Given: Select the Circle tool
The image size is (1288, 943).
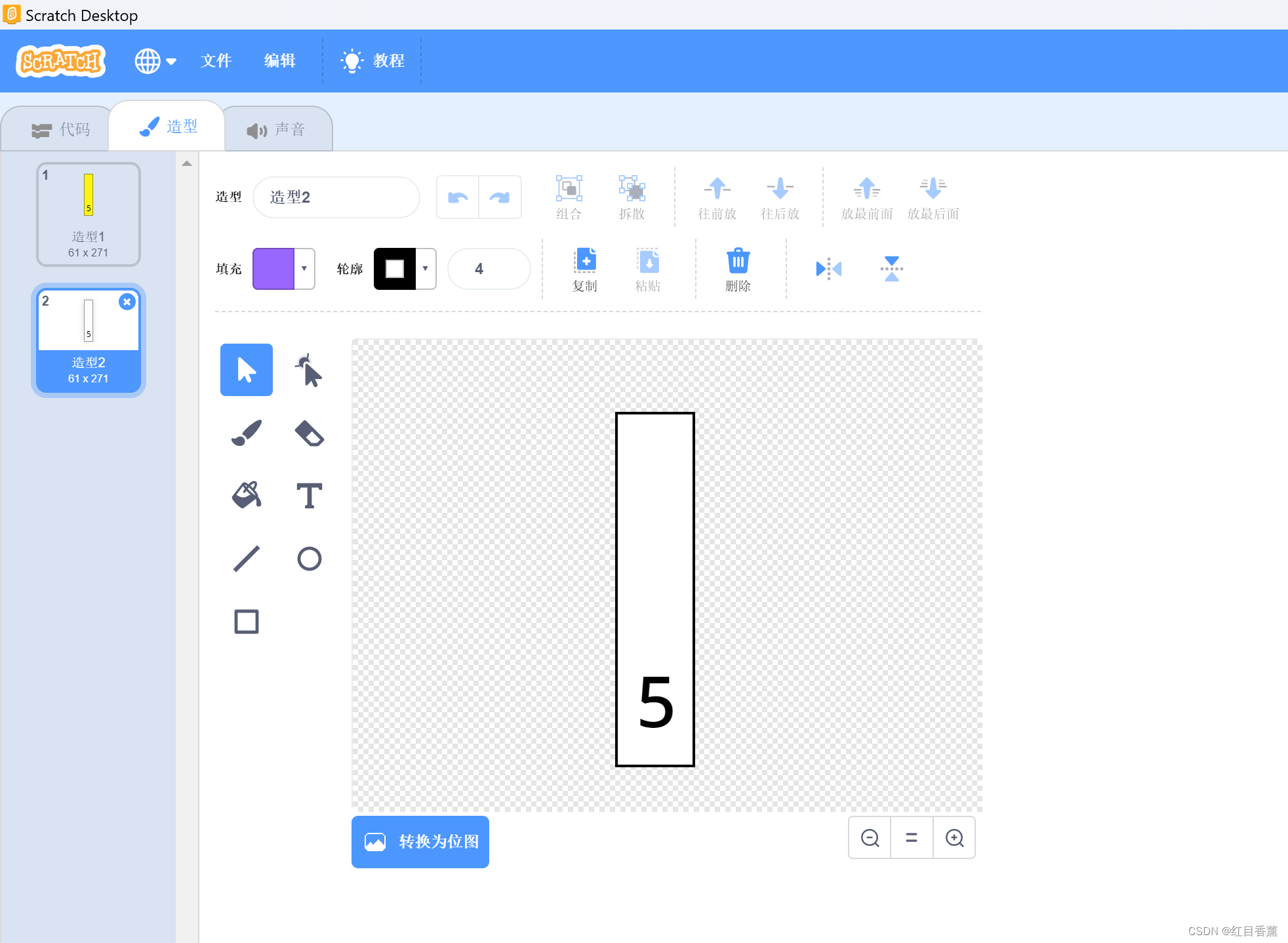Looking at the screenshot, I should tap(309, 559).
